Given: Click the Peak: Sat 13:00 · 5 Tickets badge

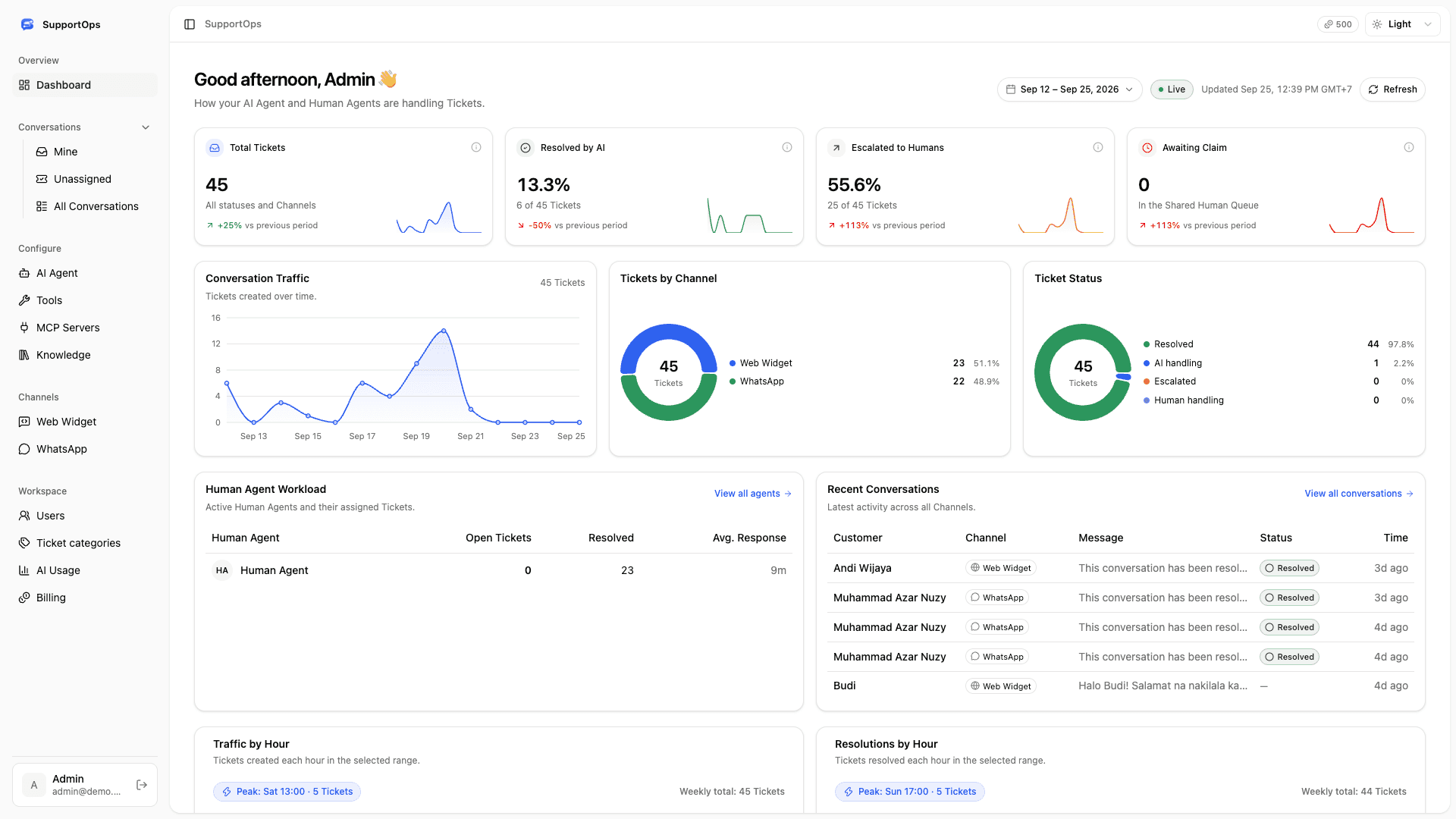Looking at the screenshot, I should (x=287, y=792).
